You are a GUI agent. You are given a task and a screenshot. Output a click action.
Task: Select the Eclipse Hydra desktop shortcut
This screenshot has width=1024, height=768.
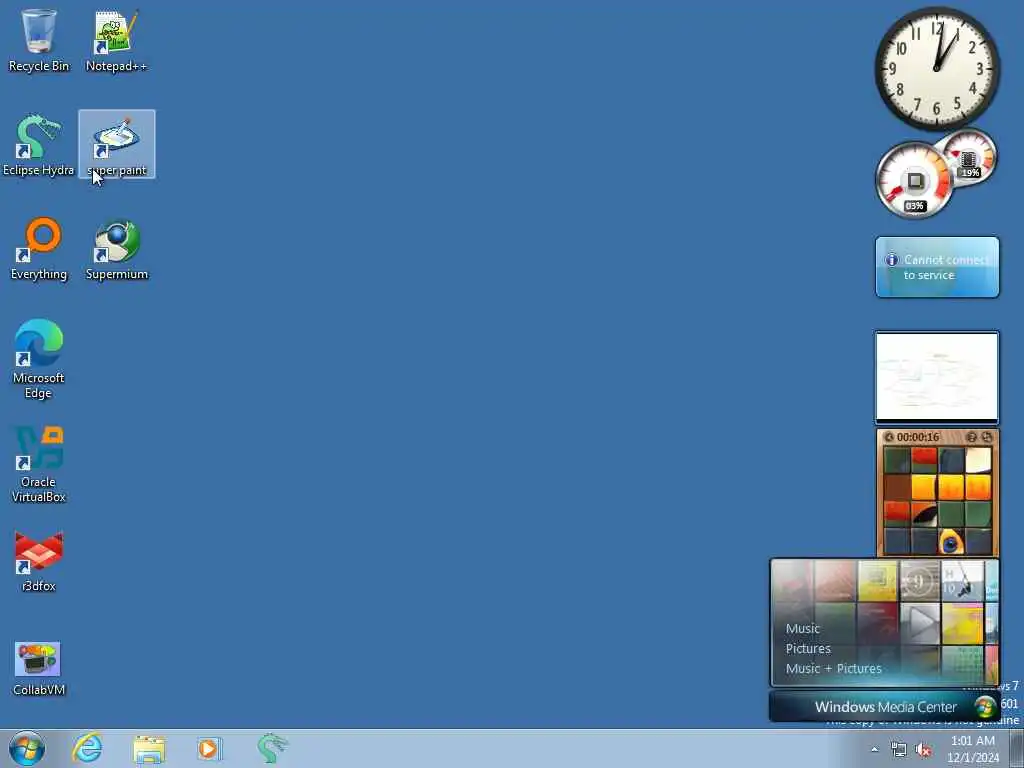coord(39,145)
